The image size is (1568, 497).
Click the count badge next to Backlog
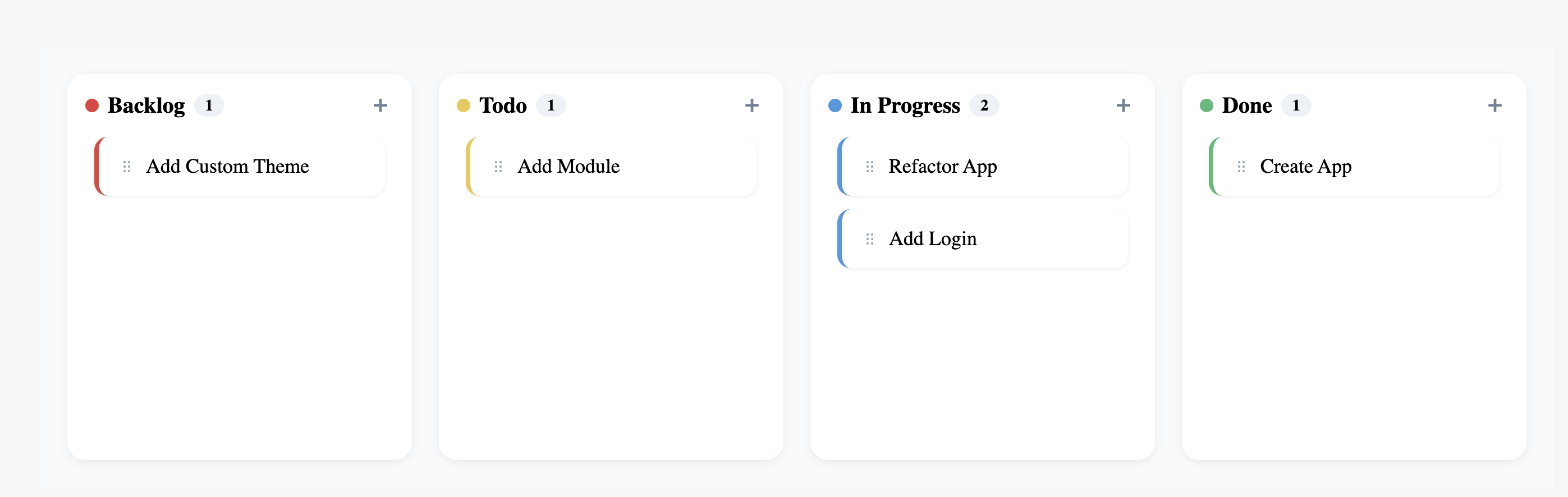[x=210, y=105]
